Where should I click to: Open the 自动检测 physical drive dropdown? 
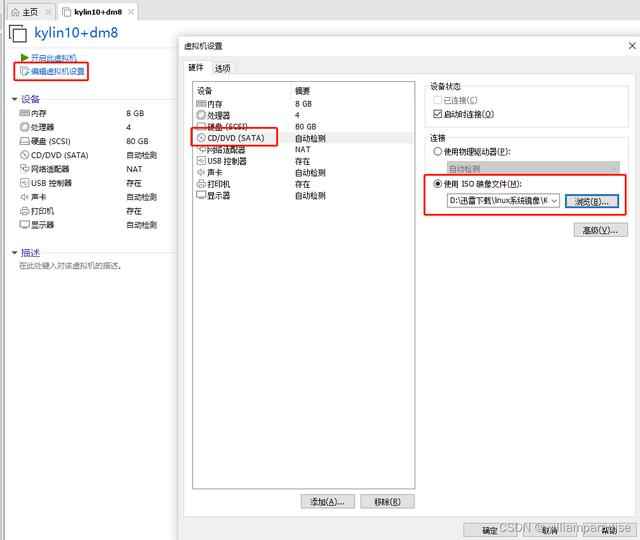pyautogui.click(x=533, y=168)
